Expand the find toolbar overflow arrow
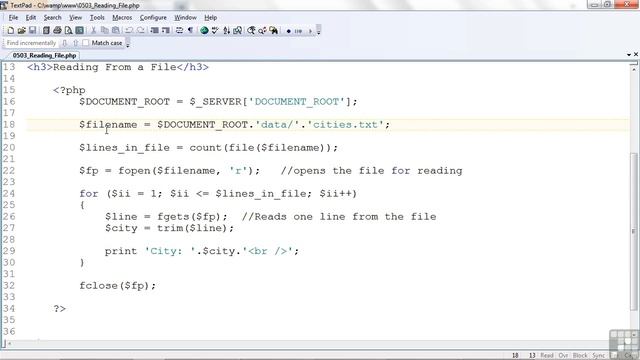This screenshot has height=360, width=640. click(x=128, y=44)
